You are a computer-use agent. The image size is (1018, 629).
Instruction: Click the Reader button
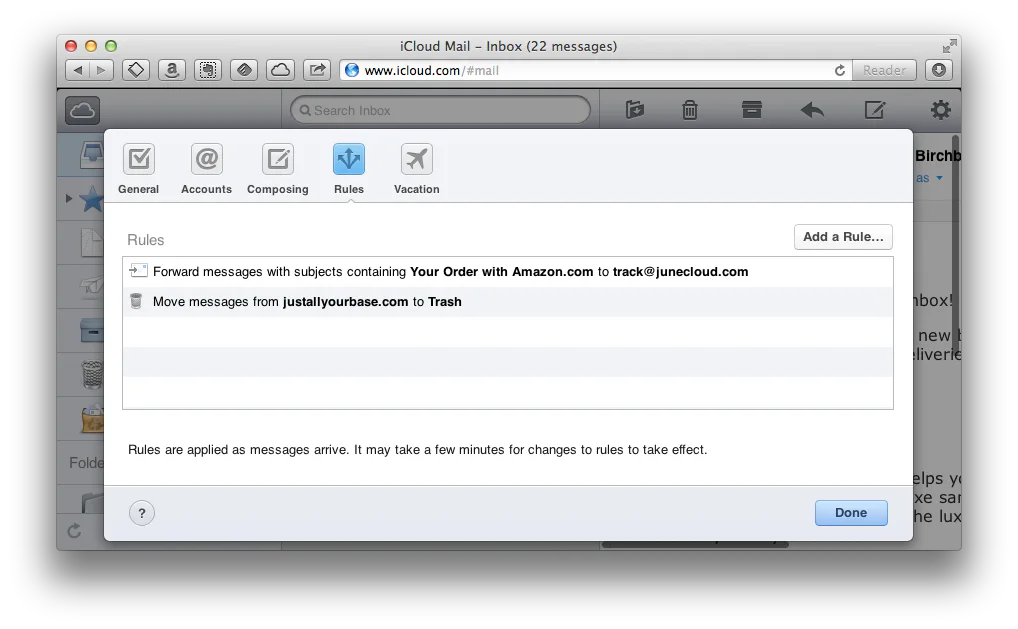[x=884, y=70]
